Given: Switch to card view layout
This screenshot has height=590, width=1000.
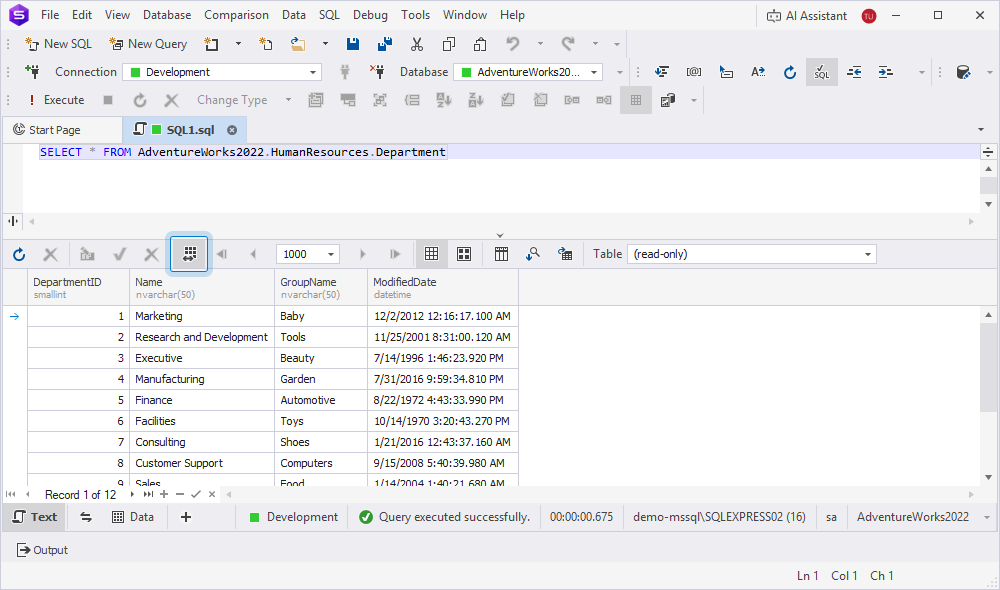Looking at the screenshot, I should [464, 254].
